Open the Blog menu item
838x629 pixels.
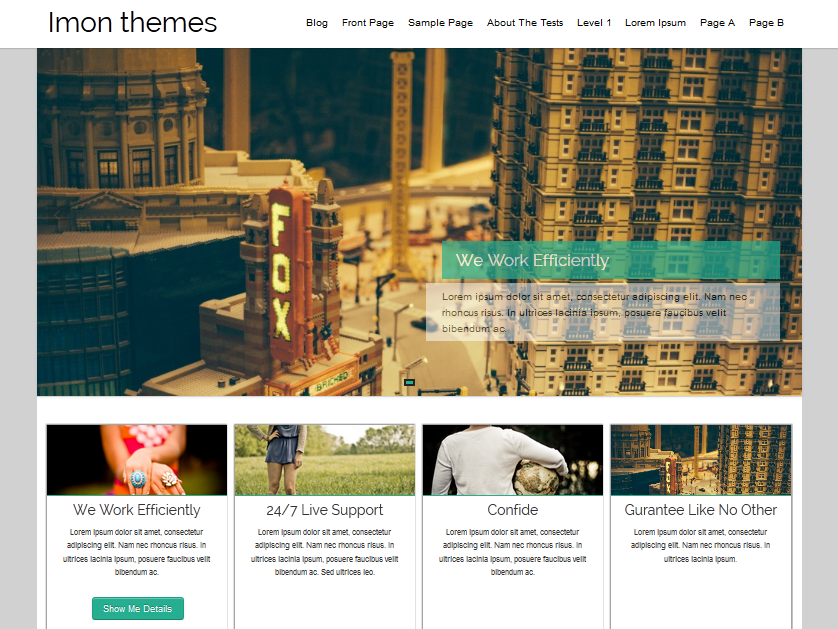pyautogui.click(x=317, y=22)
